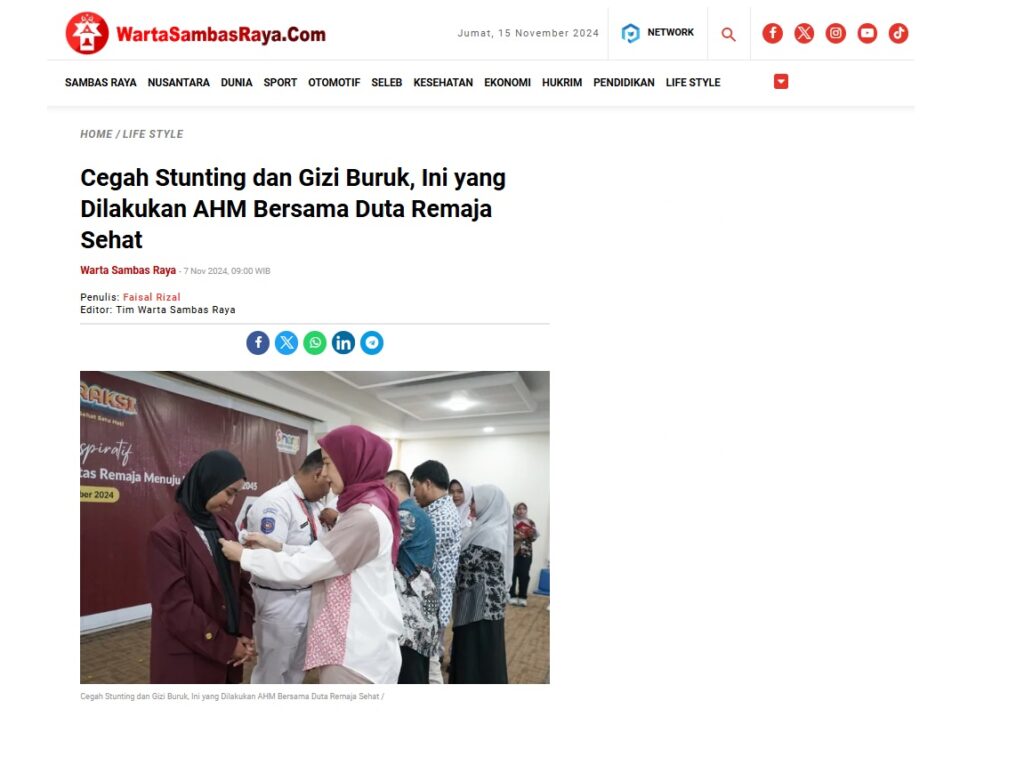The height and width of the screenshot is (765, 1024).
Task: Share article on WhatsApp
Action: 315,343
